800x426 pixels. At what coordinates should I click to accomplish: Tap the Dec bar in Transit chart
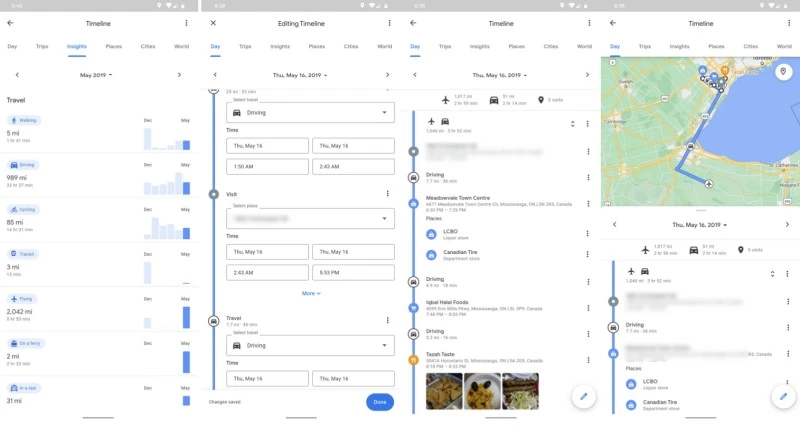[147, 273]
